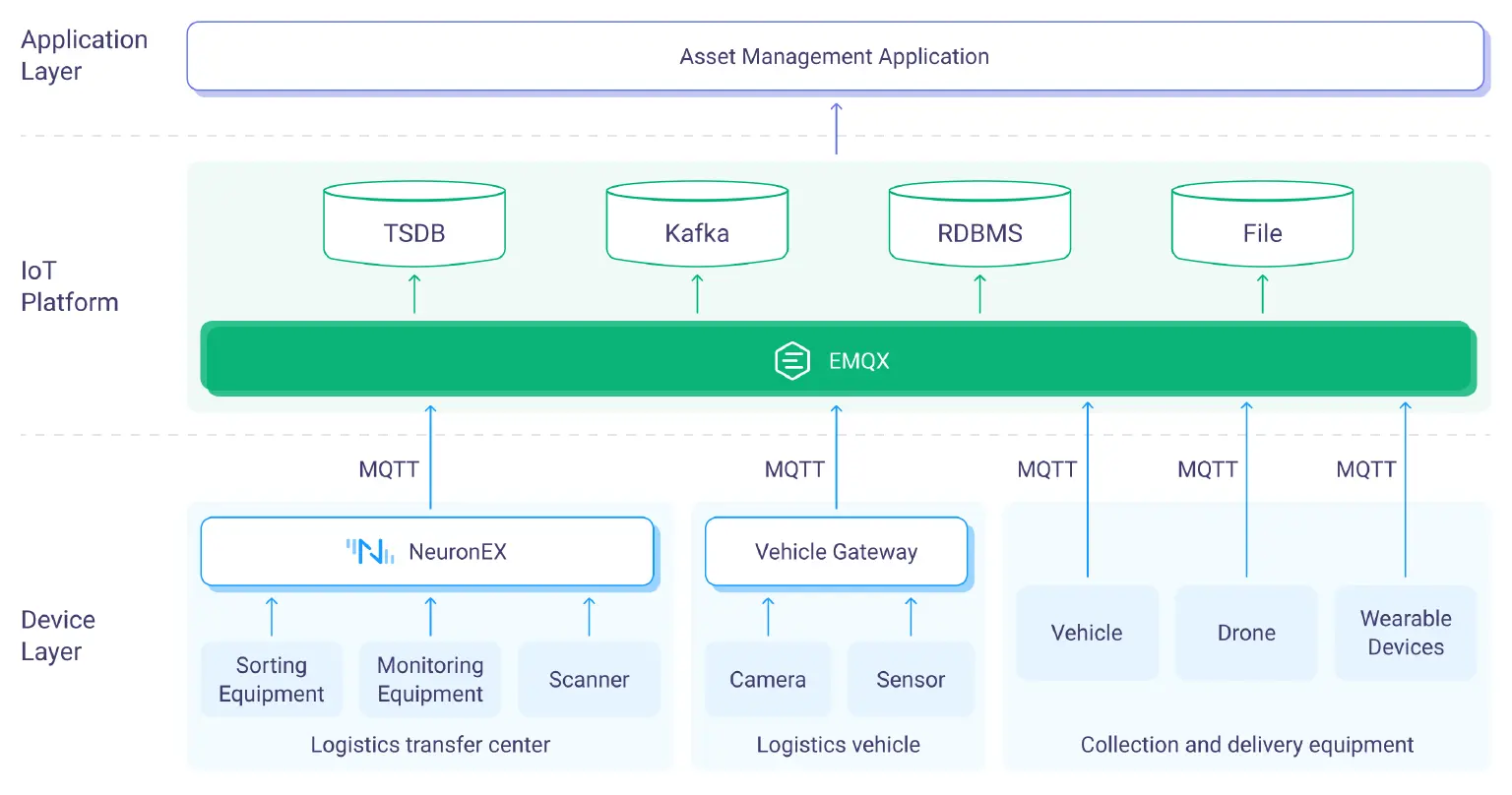Click the TSDB database cylinder icon
The height and width of the screenshot is (795, 1512).
[413, 223]
